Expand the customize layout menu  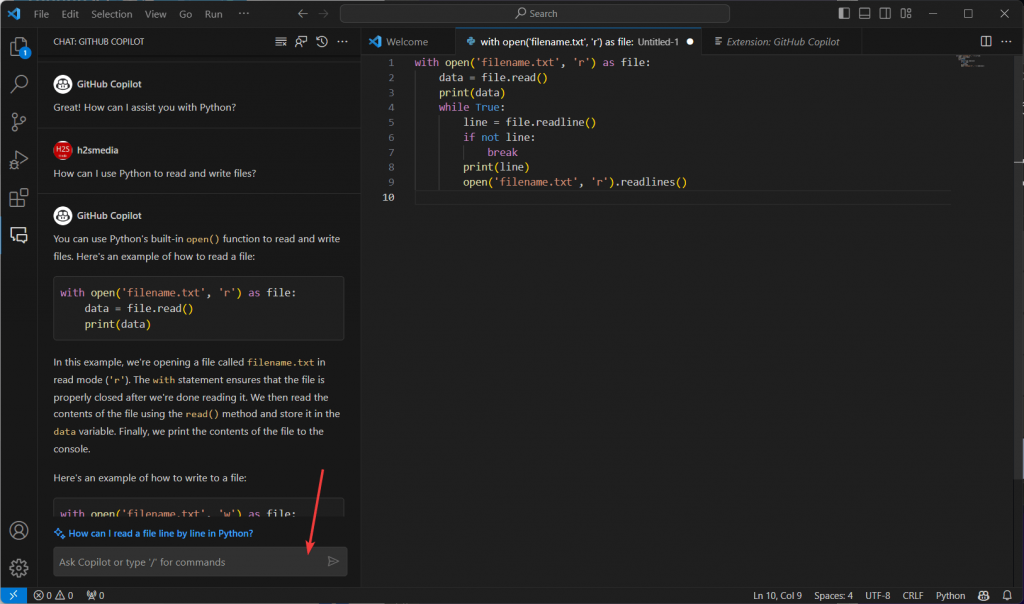click(907, 13)
